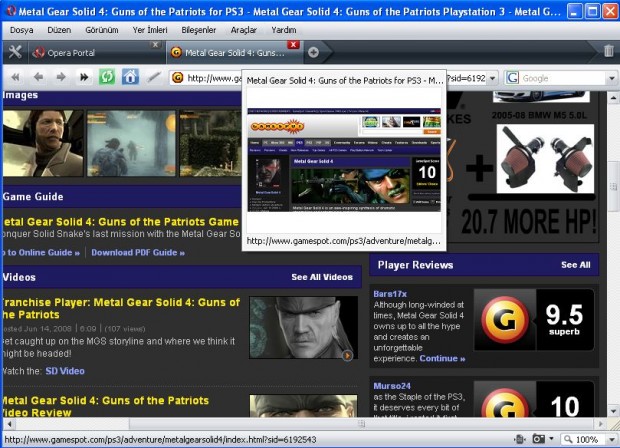This screenshot has height=448, width=620.
Task: Open the third game image thumbnail
Action: coord(210,143)
